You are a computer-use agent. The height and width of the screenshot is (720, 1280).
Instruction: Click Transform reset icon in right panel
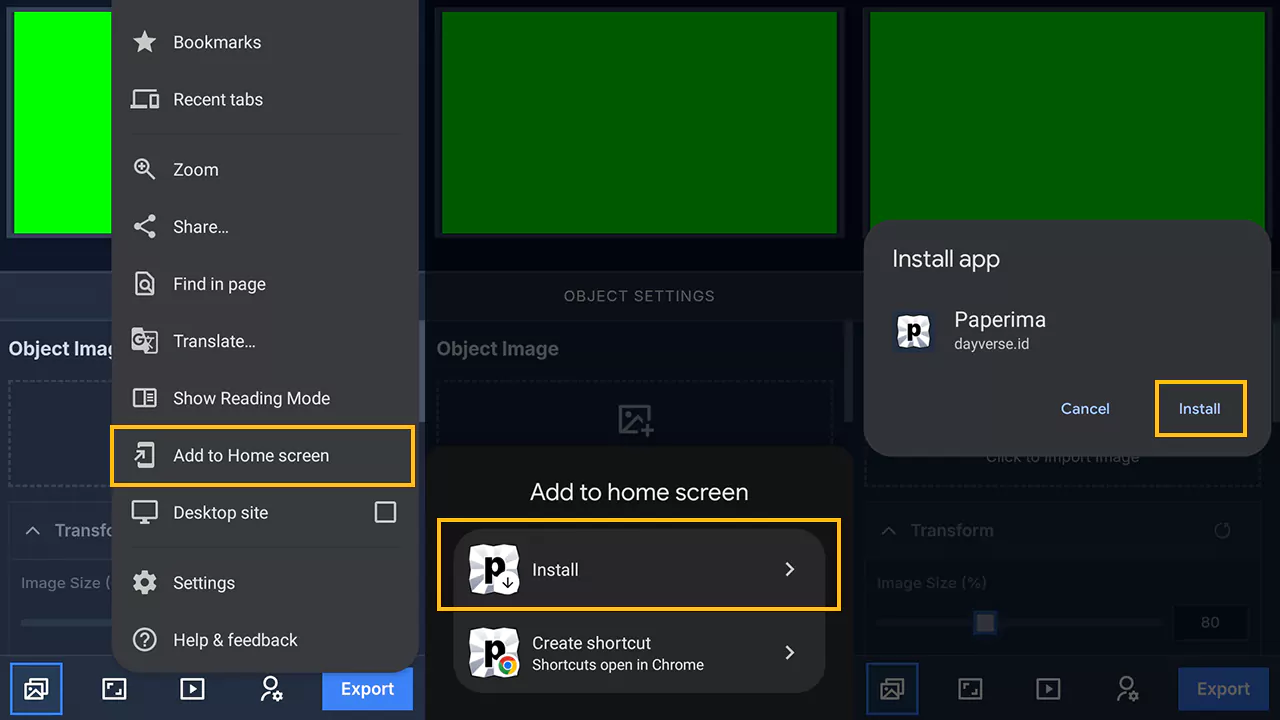(1222, 530)
